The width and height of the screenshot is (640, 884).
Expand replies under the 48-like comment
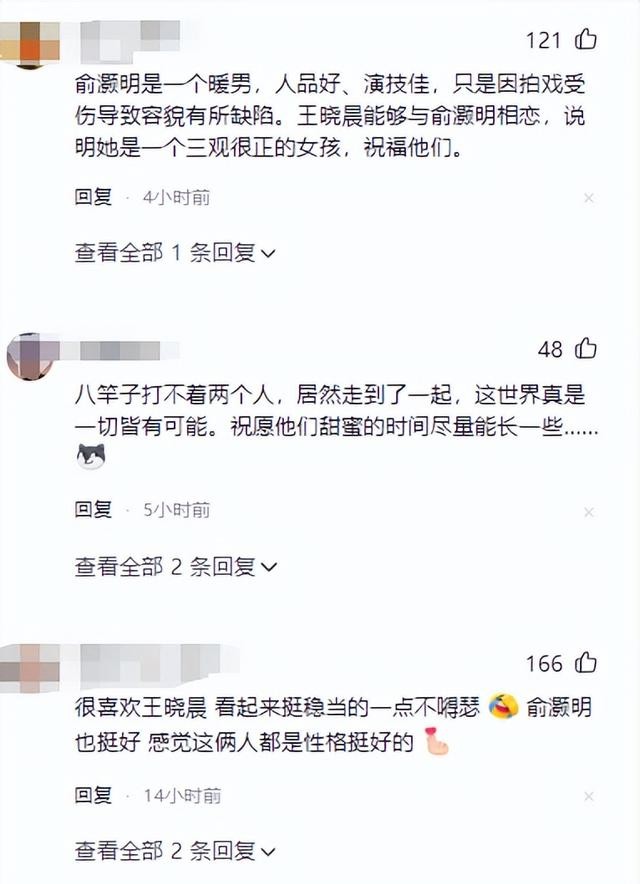[x=175, y=567]
